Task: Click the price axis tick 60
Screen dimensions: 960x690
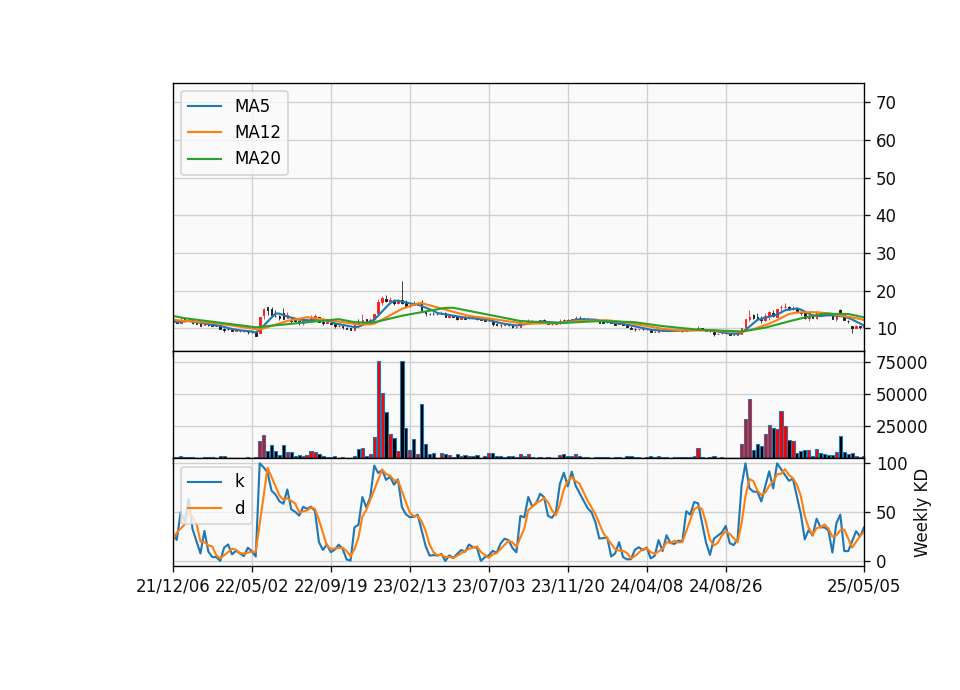Action: (886, 141)
